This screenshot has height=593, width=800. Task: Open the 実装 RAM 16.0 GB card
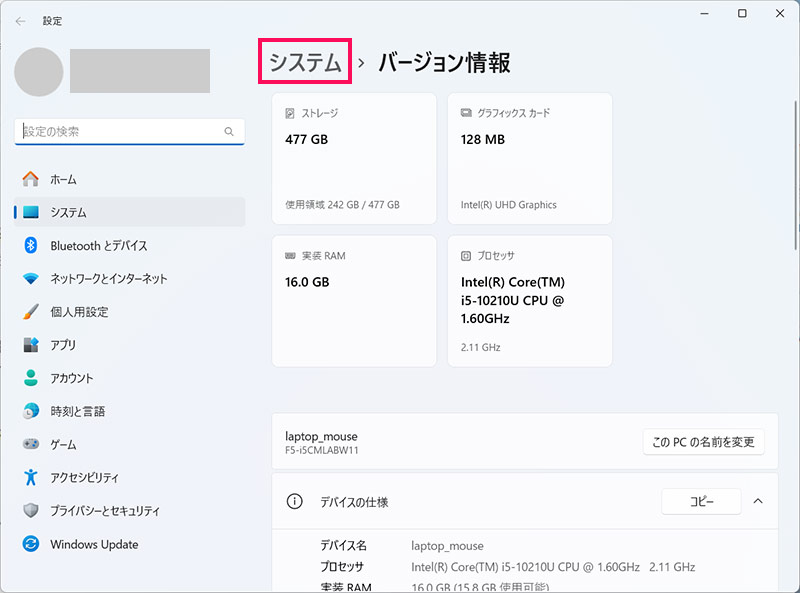point(354,301)
